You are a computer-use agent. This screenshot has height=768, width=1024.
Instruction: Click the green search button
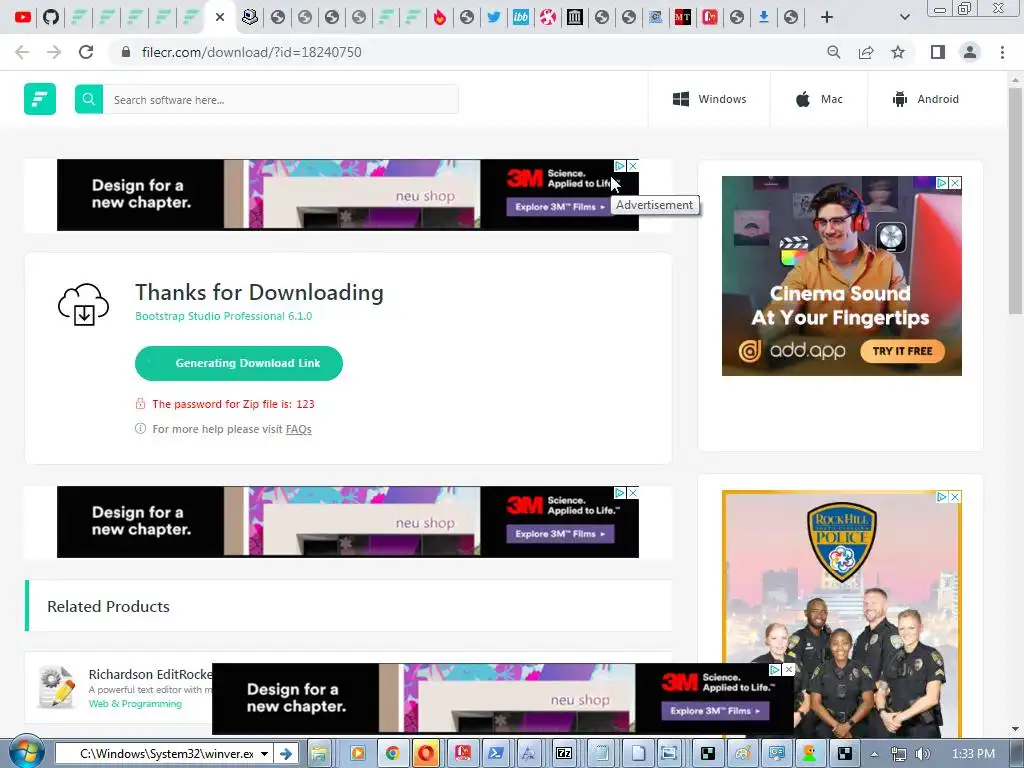click(x=89, y=99)
